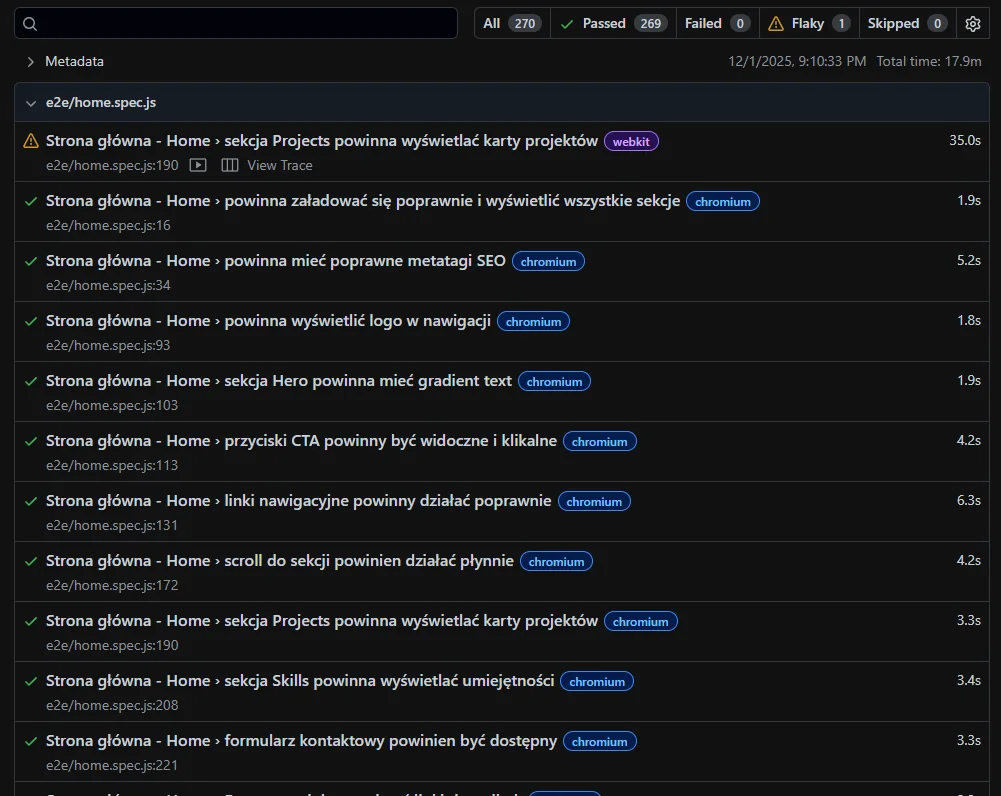Screen dimensions: 1001x796
Task: Click the checkmark of formularz kontaktowy test
Action: tap(31, 741)
